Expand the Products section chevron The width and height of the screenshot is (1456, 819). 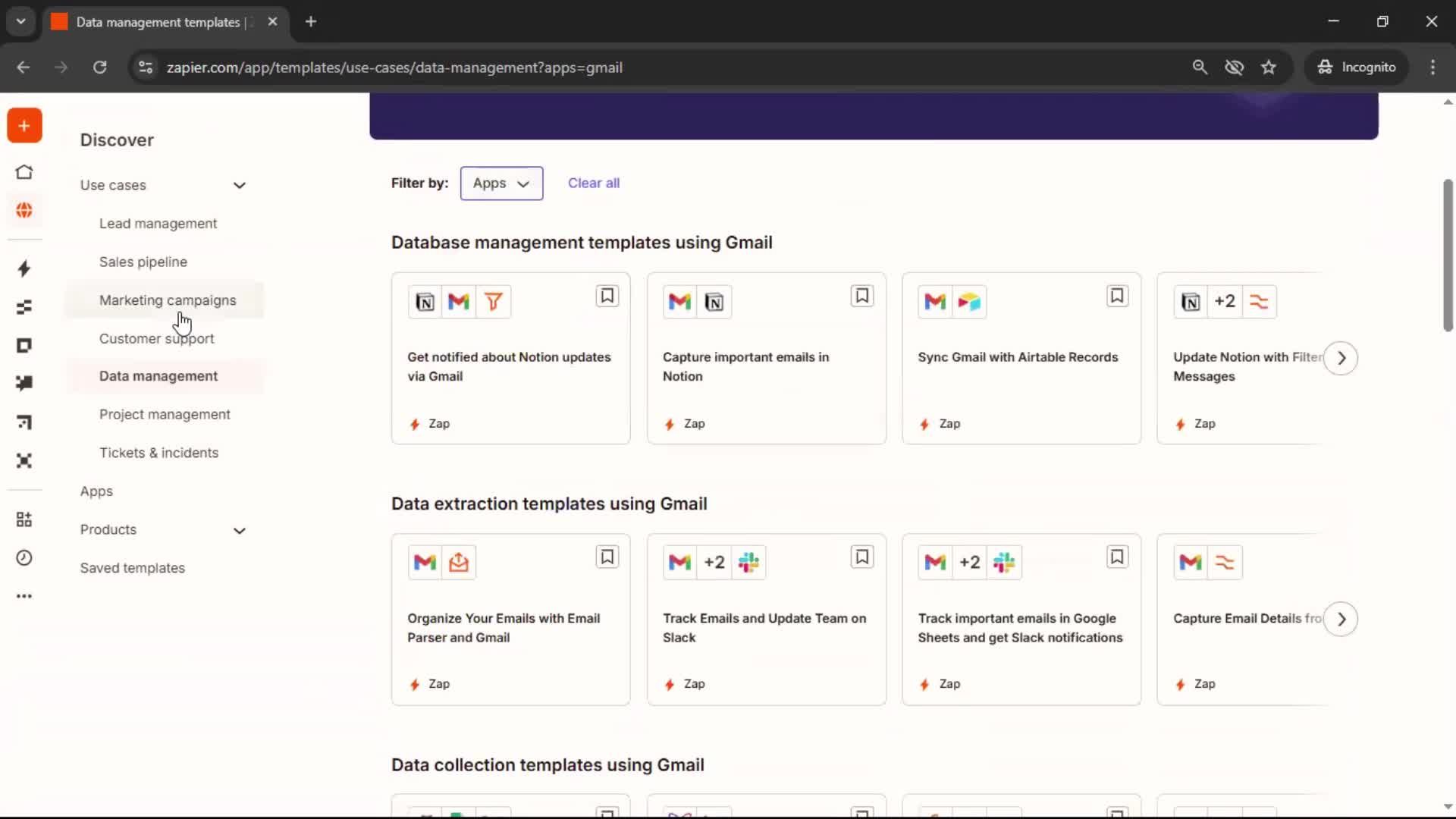240,531
